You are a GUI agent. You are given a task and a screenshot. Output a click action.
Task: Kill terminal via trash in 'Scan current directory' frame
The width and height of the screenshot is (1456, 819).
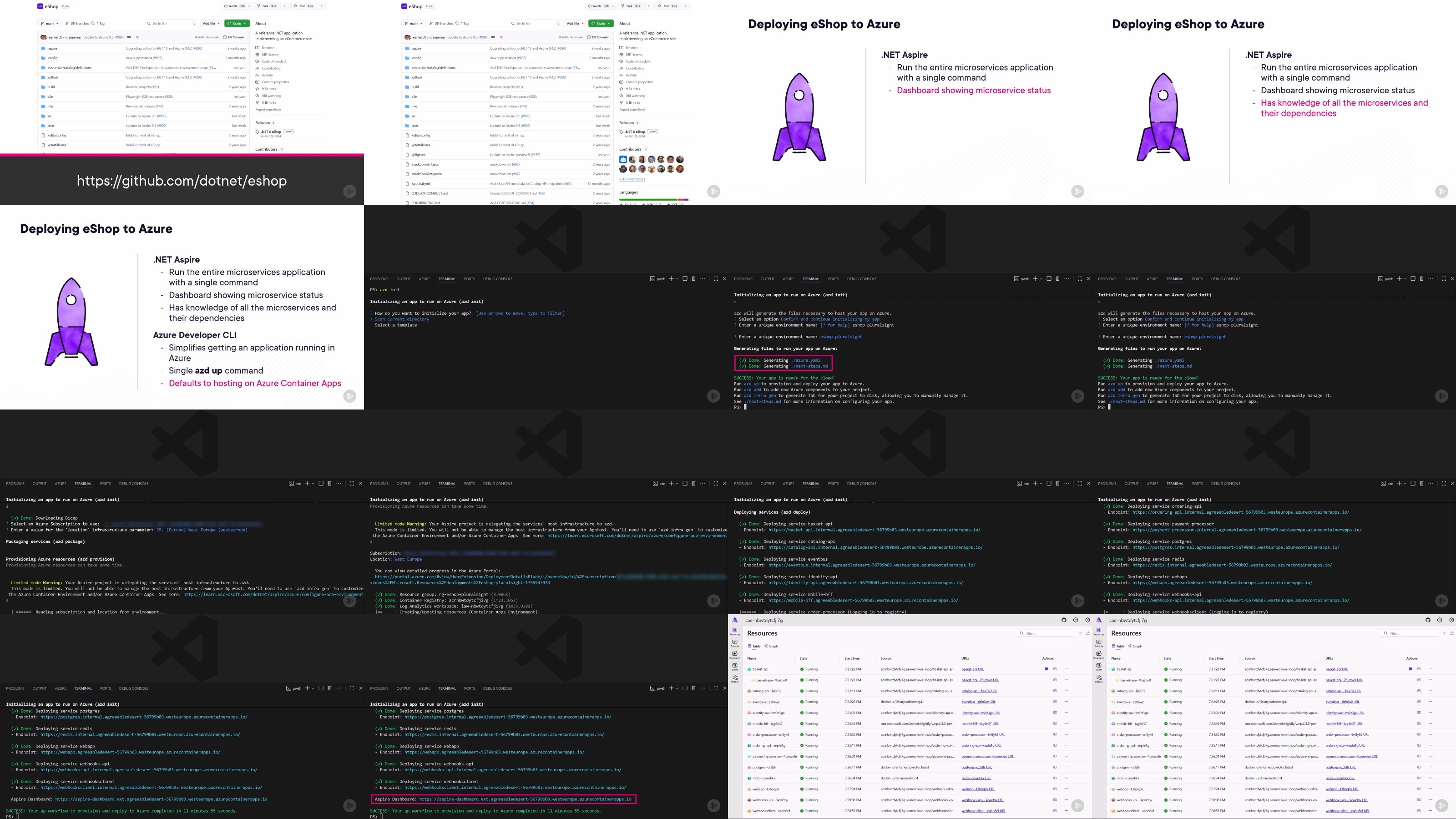coord(693,278)
